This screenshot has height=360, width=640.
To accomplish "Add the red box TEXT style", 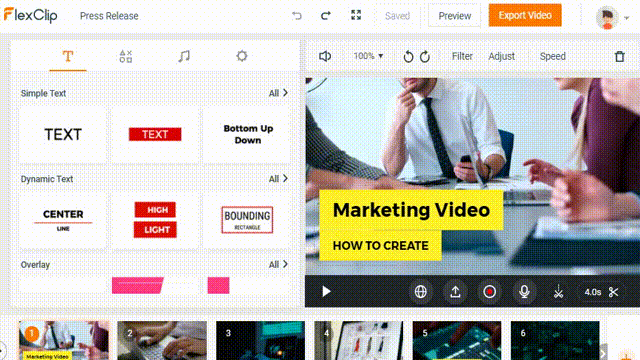I will tap(155, 135).
